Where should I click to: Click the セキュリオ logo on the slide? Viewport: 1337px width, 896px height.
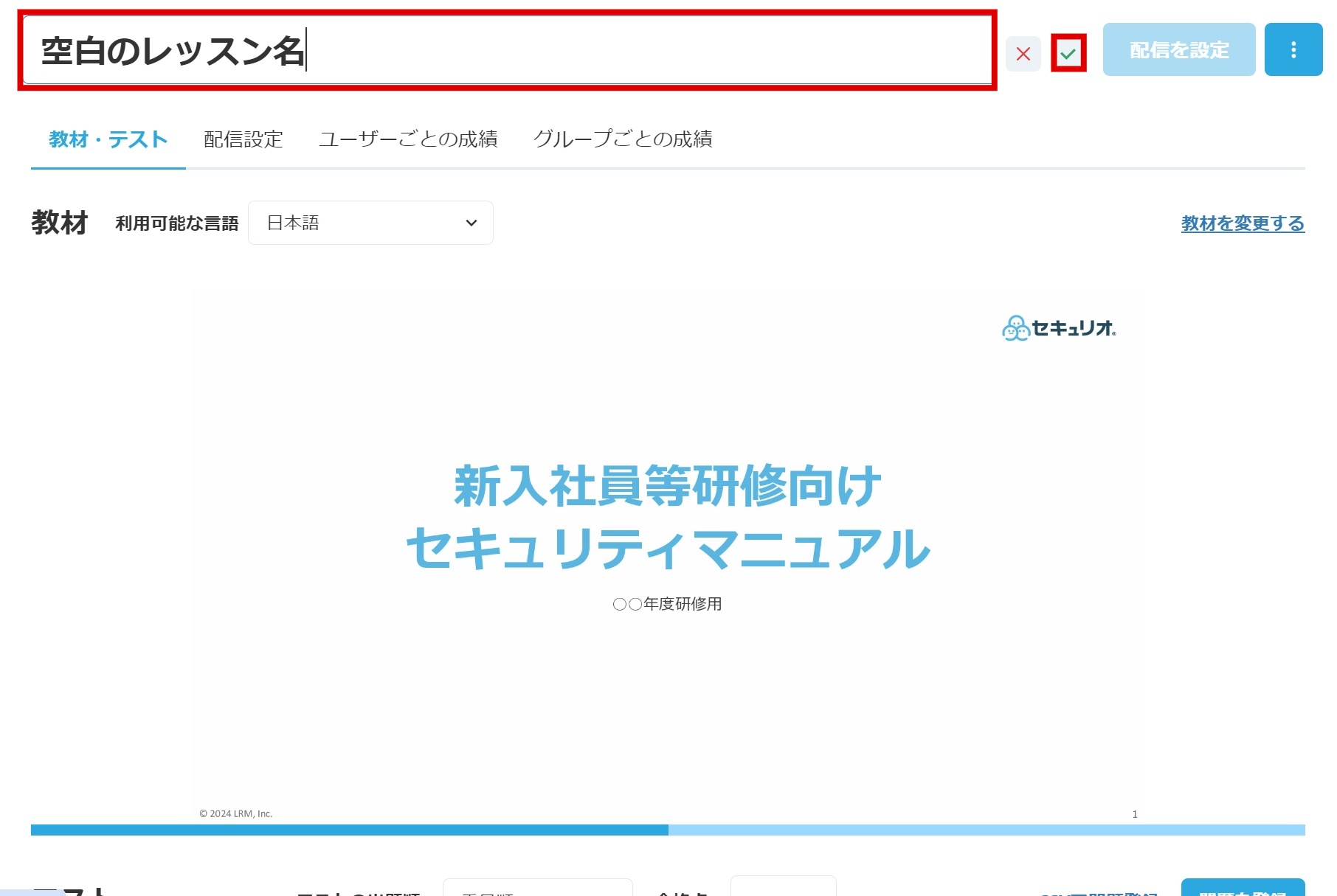pyautogui.click(x=1059, y=328)
